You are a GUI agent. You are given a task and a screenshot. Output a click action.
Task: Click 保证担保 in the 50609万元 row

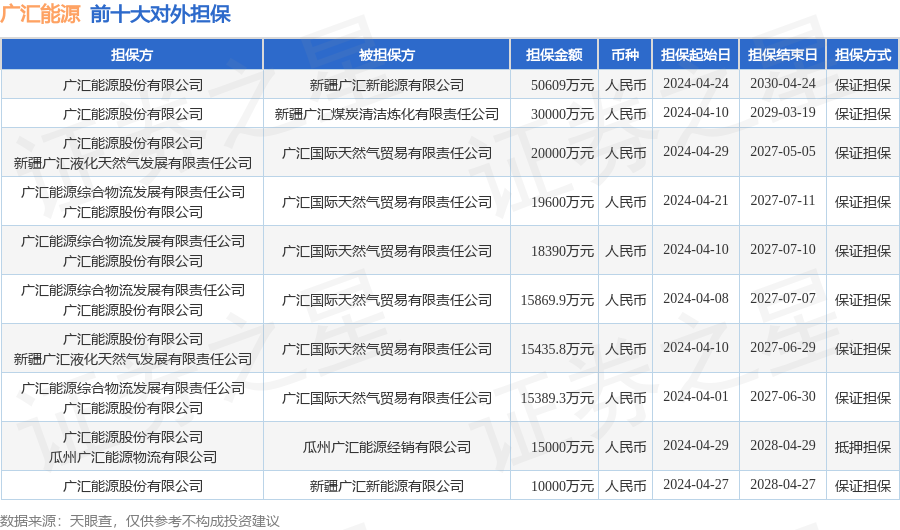pos(863,85)
